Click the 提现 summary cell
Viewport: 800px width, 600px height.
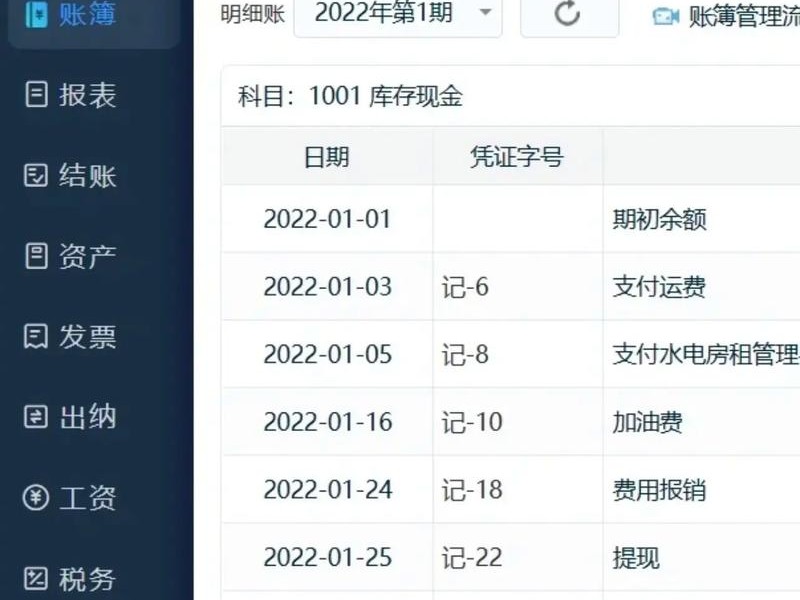pos(636,558)
